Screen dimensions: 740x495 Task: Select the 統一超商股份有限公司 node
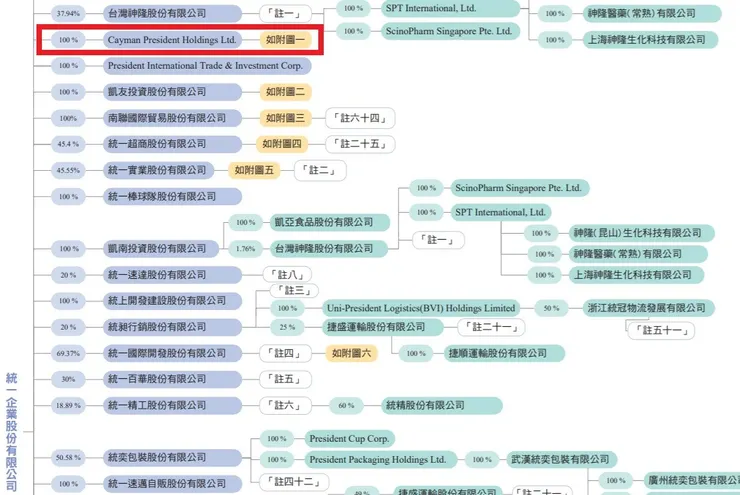point(172,144)
